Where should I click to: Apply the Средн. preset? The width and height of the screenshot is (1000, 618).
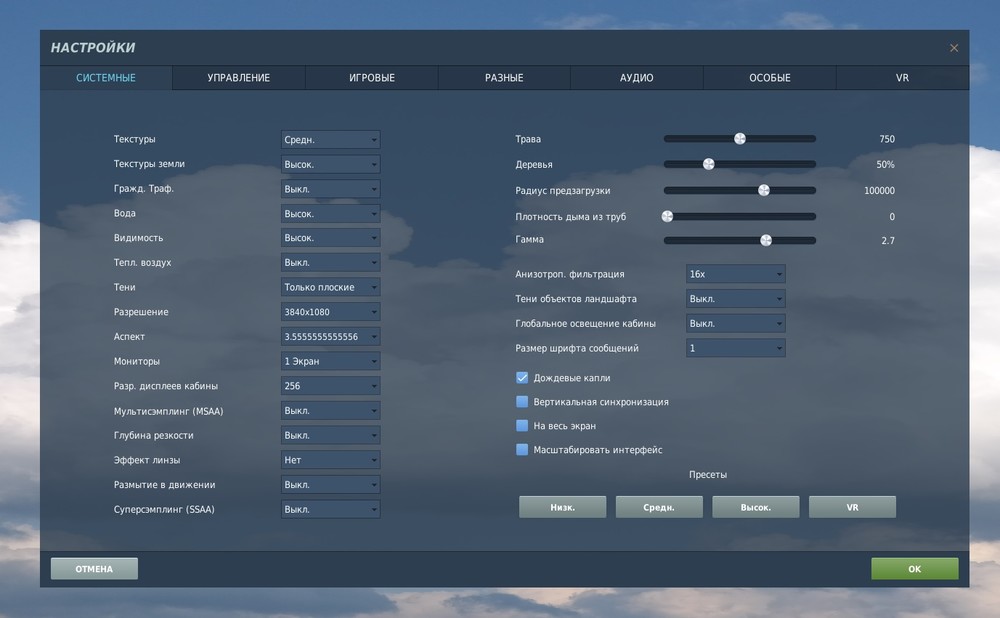pyautogui.click(x=659, y=507)
